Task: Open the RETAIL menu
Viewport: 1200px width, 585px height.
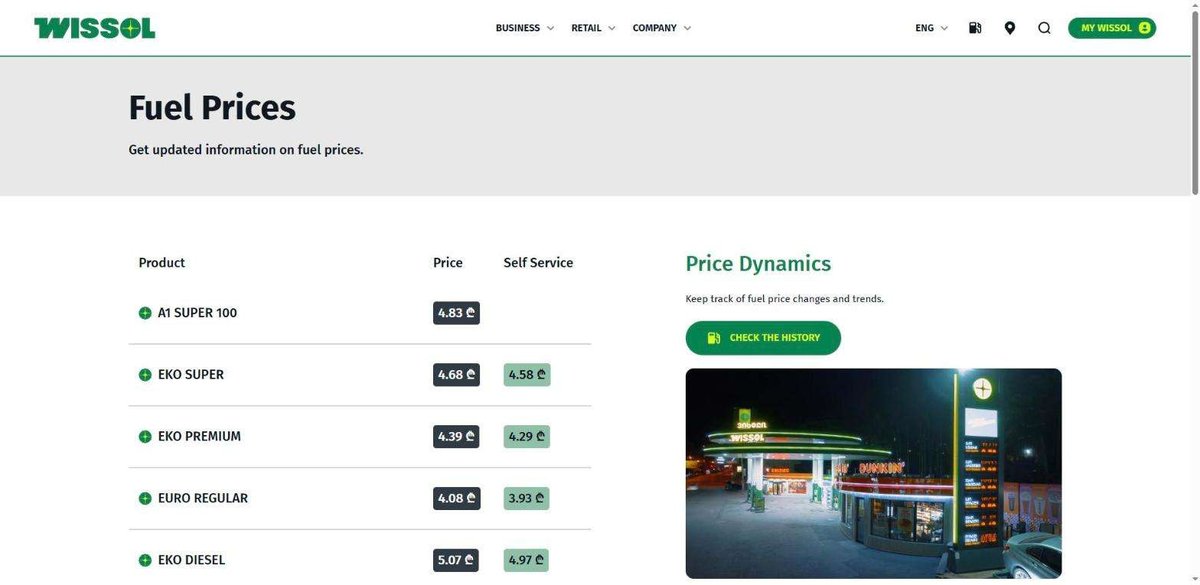Action: (593, 28)
